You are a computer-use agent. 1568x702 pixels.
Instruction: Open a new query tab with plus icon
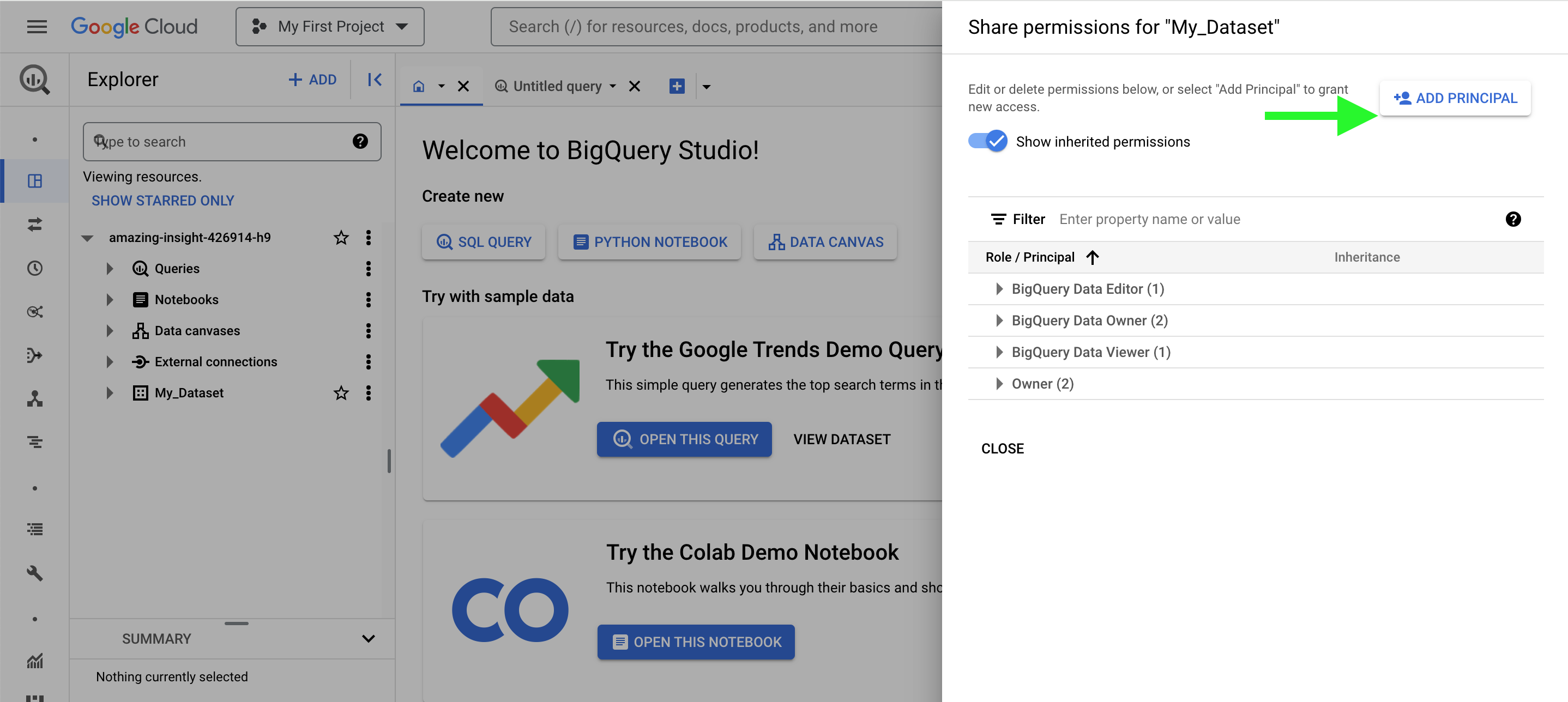[x=677, y=86]
